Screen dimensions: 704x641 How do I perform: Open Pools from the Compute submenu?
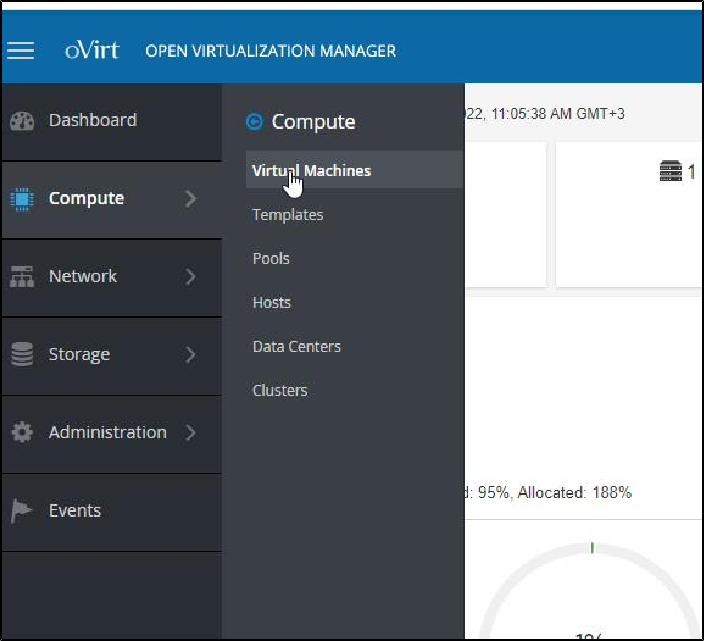tap(271, 259)
